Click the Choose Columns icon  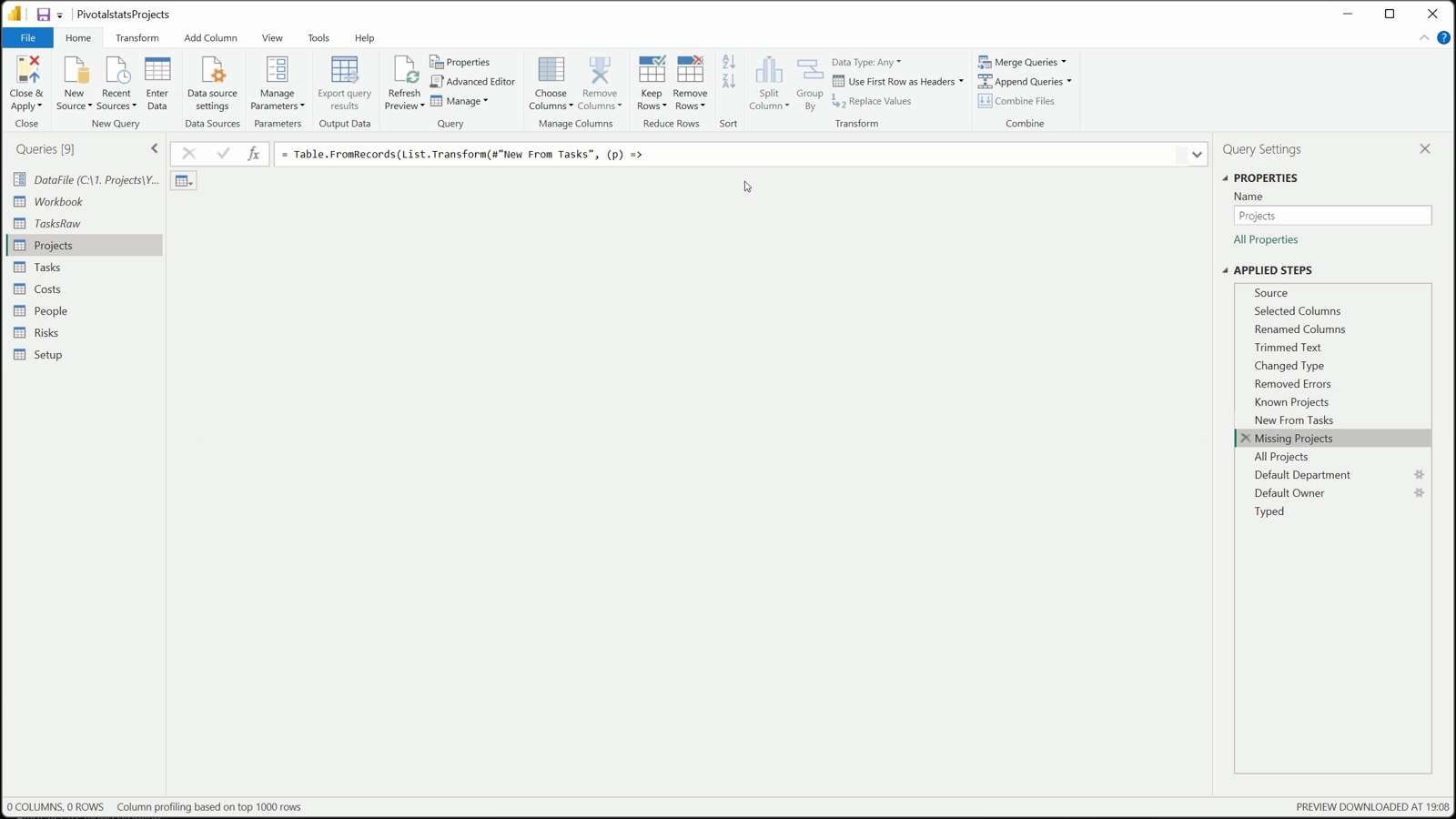[x=551, y=70]
